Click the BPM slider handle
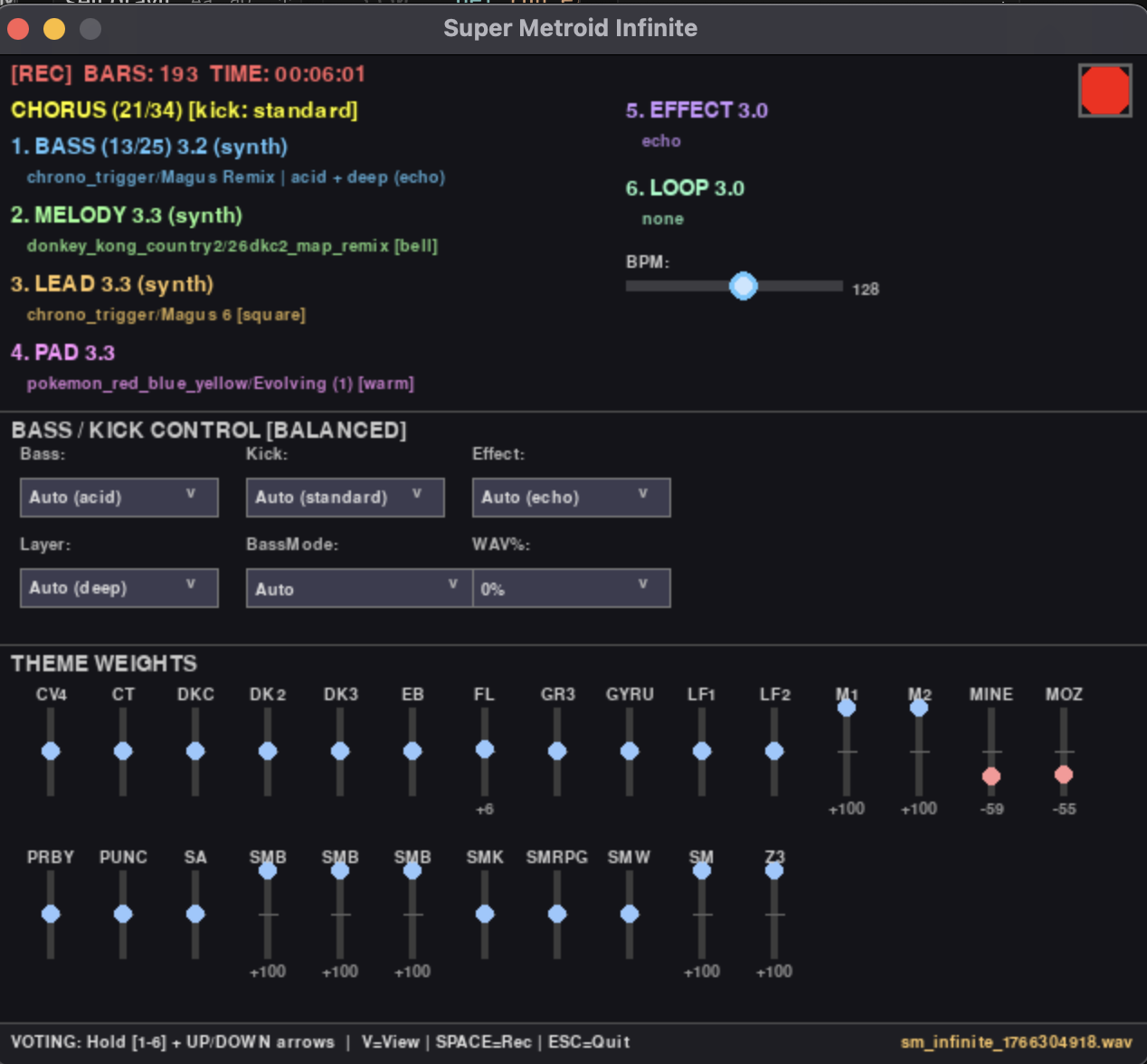The height and width of the screenshot is (1064, 1147). coord(743,286)
